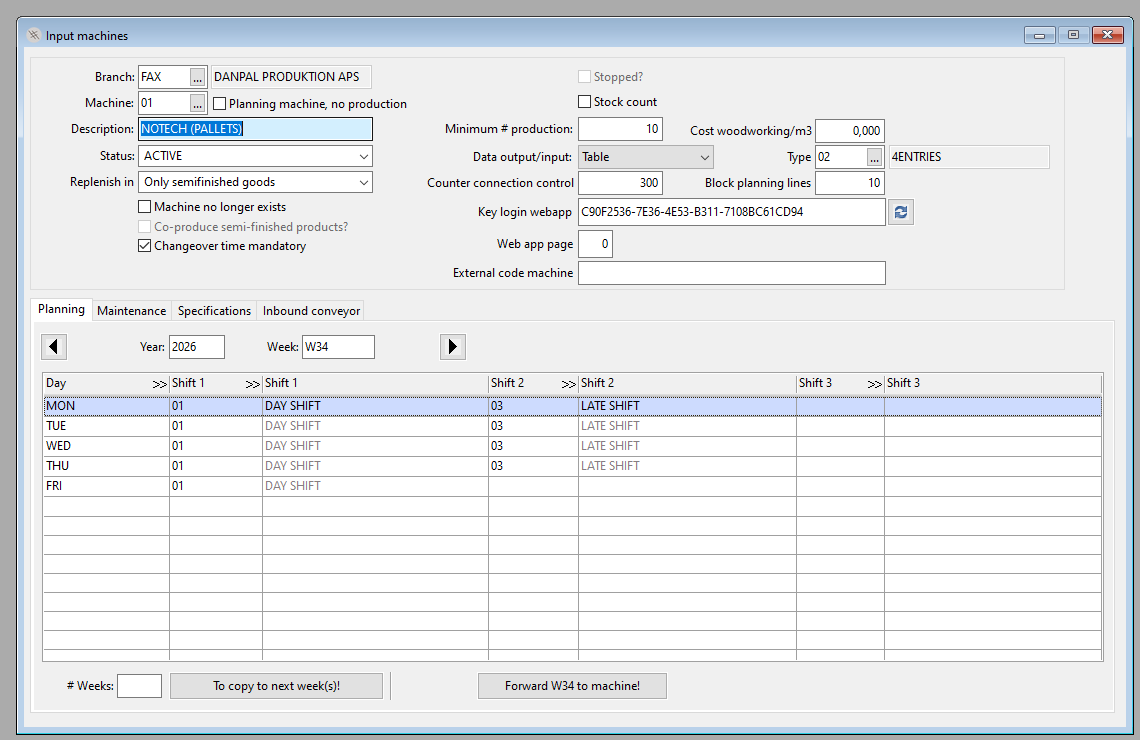Click the 4ENTRIES type description field
Screen dimensions: 1140x740
pos(969,157)
